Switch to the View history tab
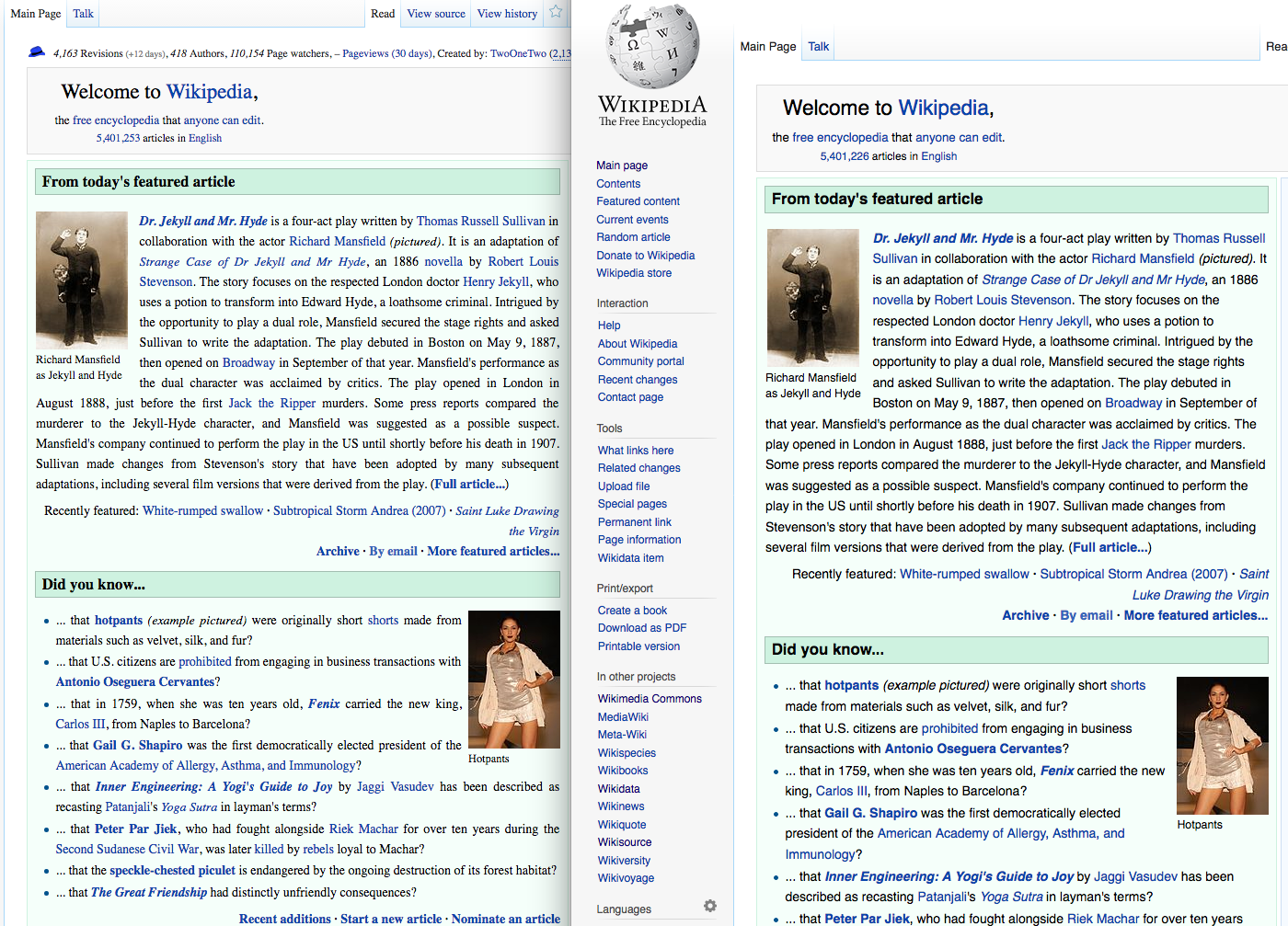This screenshot has height=926, width=1288. (507, 14)
